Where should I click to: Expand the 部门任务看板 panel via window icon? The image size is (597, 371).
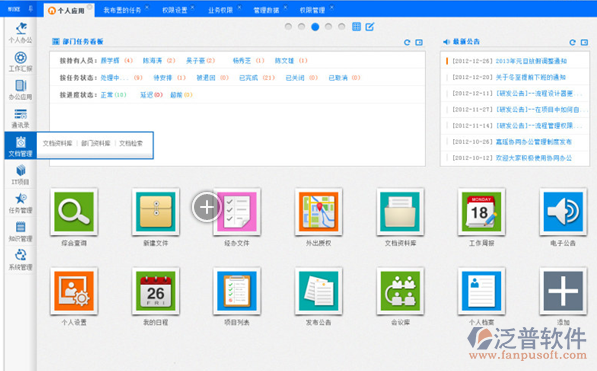[419, 42]
